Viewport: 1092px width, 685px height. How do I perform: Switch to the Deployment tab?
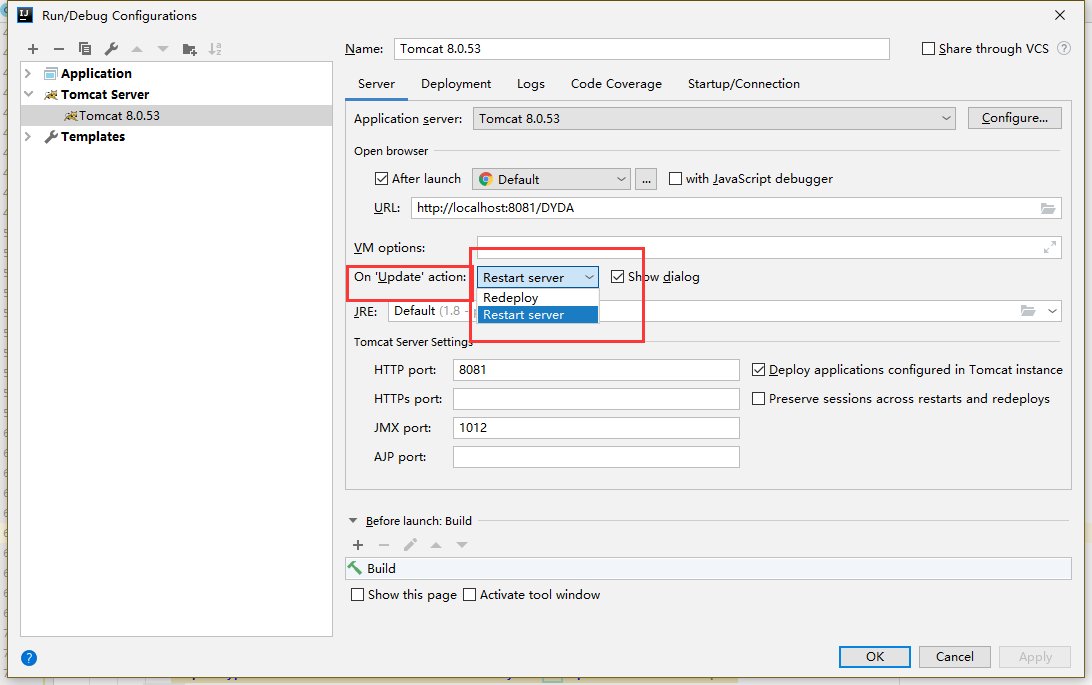pos(455,84)
